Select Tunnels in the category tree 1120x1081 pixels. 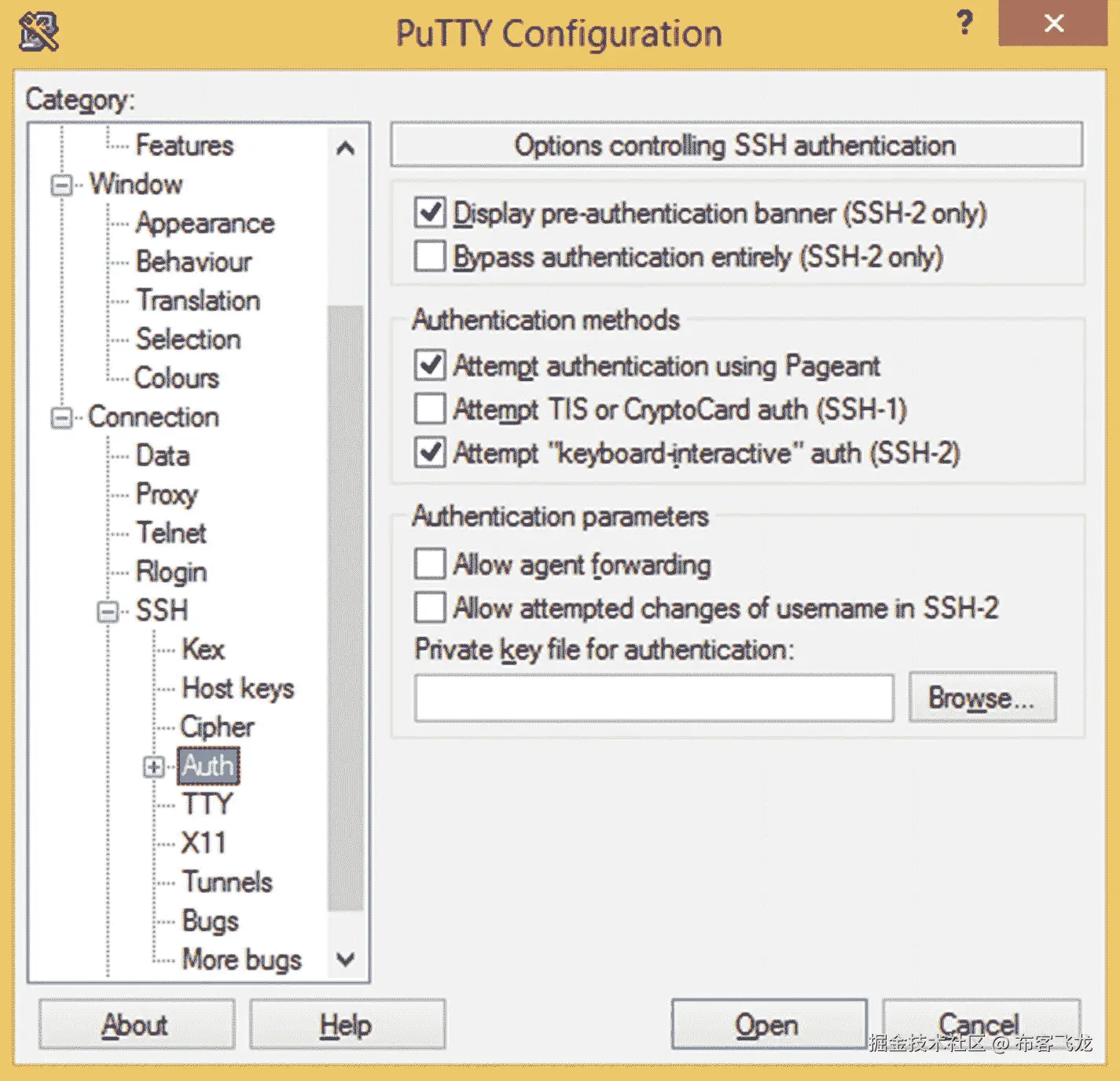tap(226, 881)
